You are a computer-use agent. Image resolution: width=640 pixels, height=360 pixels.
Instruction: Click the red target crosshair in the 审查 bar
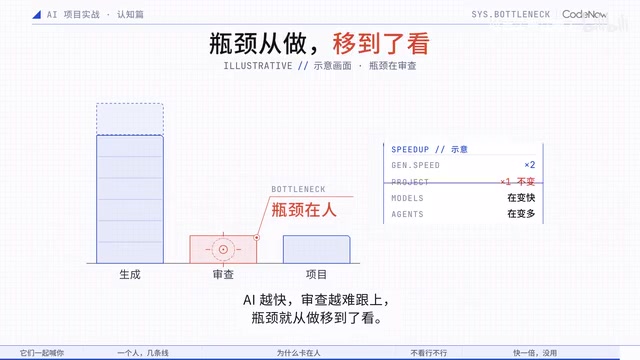[x=223, y=249]
